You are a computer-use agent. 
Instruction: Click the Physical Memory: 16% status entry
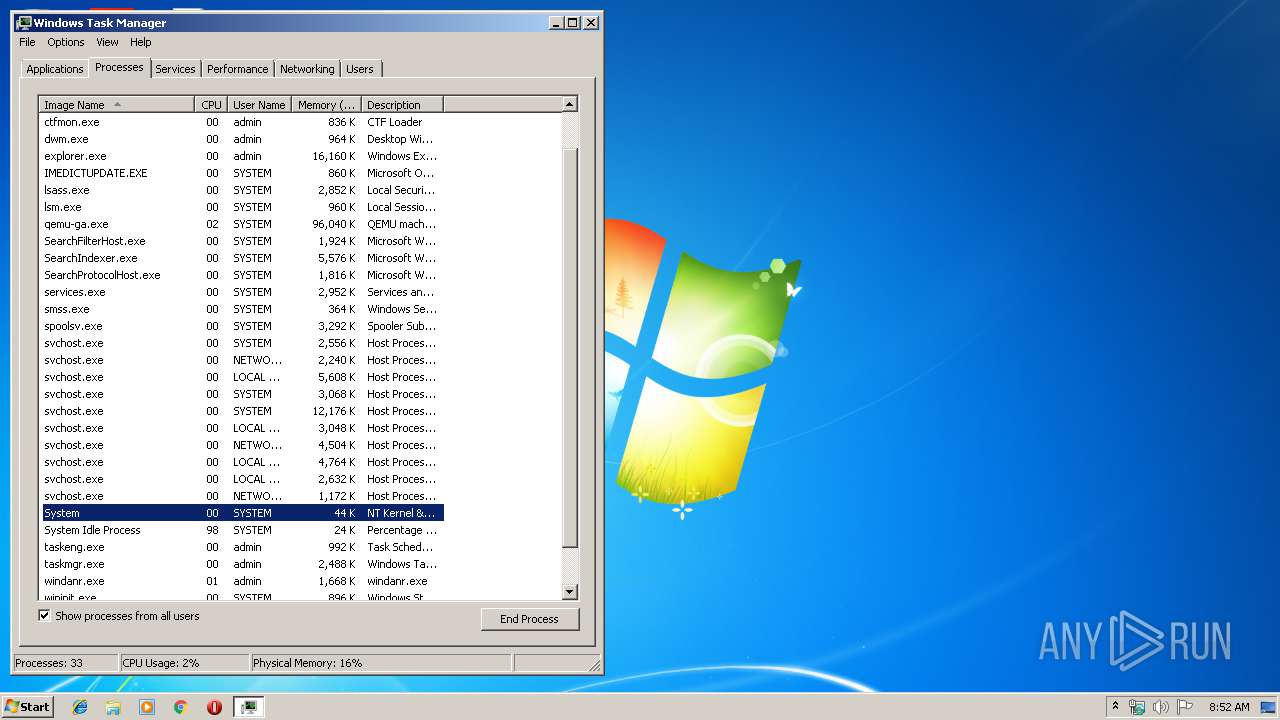tap(380, 663)
